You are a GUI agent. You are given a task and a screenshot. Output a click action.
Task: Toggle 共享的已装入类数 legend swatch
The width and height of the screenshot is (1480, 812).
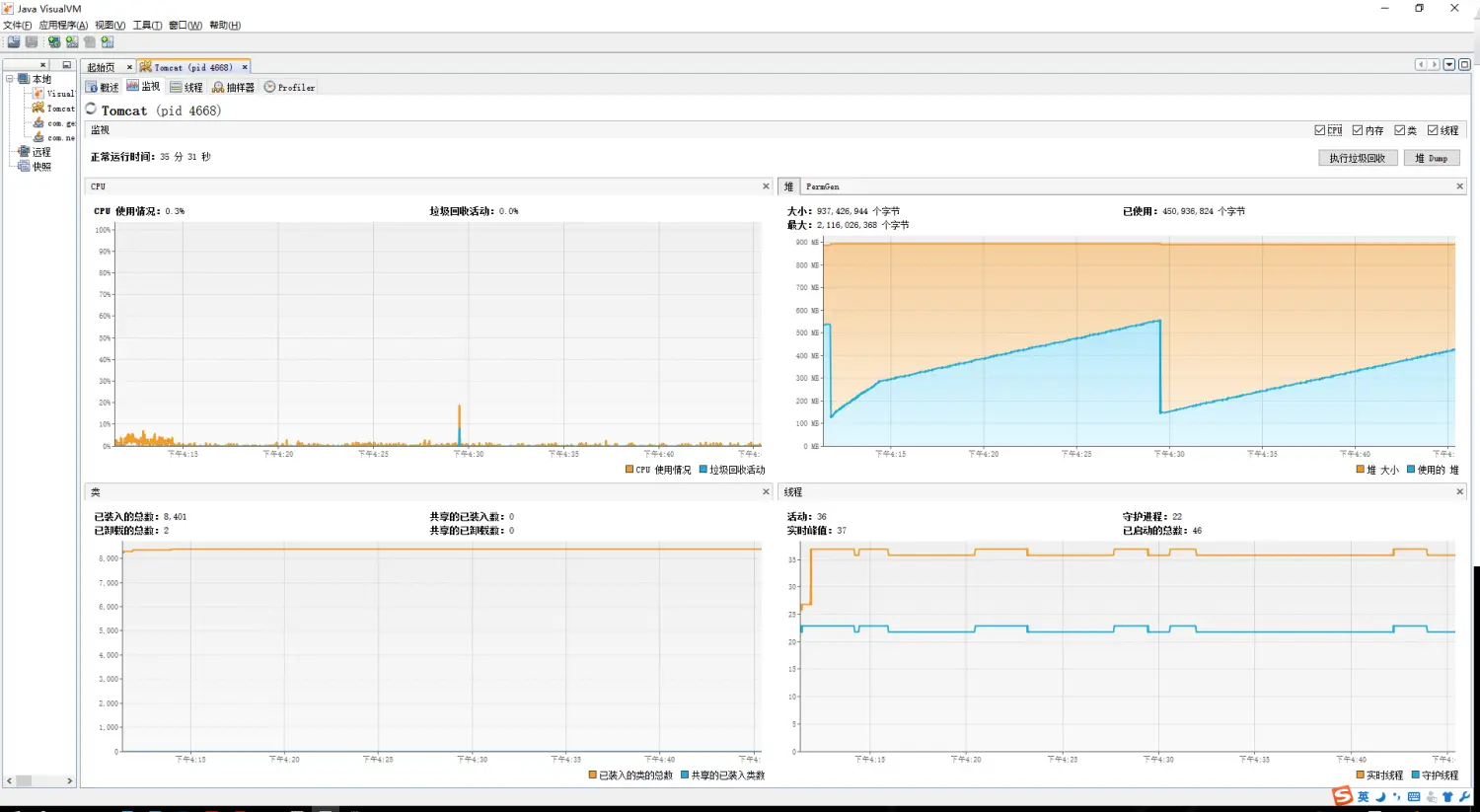pos(685,775)
